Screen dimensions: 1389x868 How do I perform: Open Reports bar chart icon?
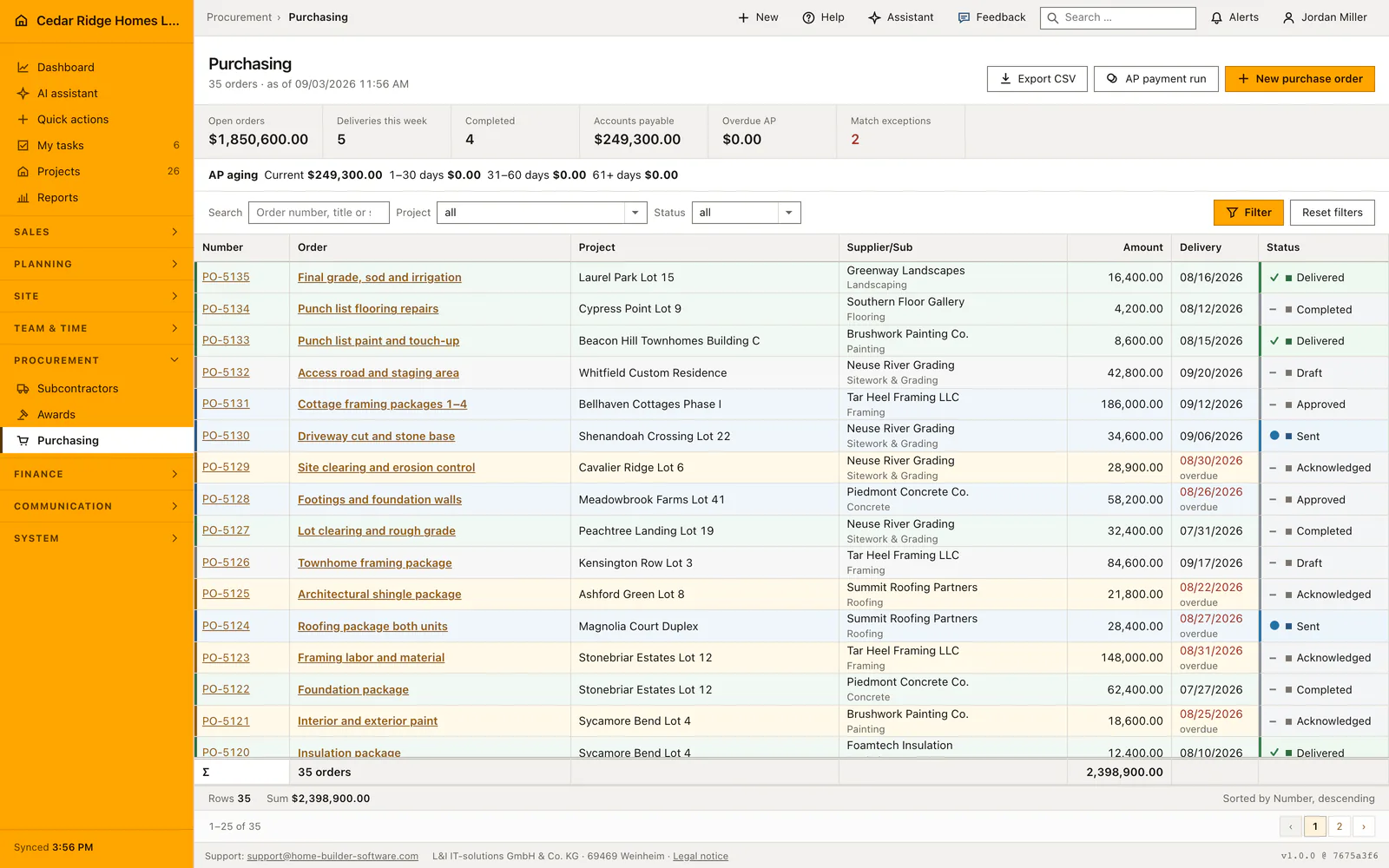(23, 198)
